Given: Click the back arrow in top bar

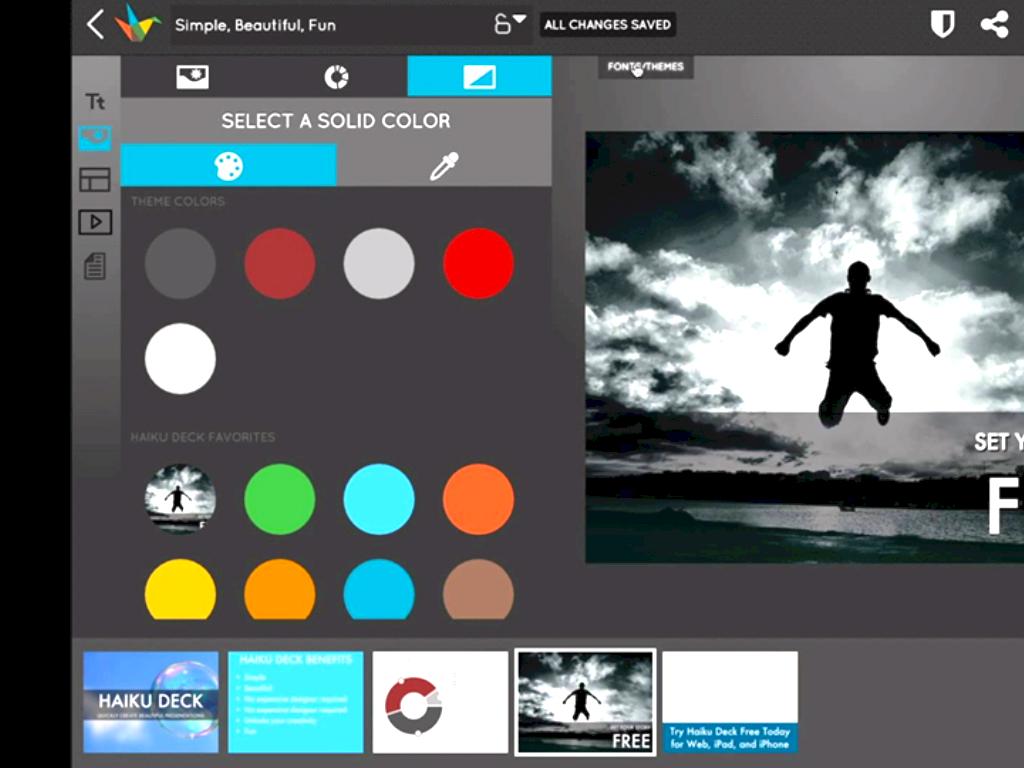Looking at the screenshot, I should coord(95,25).
